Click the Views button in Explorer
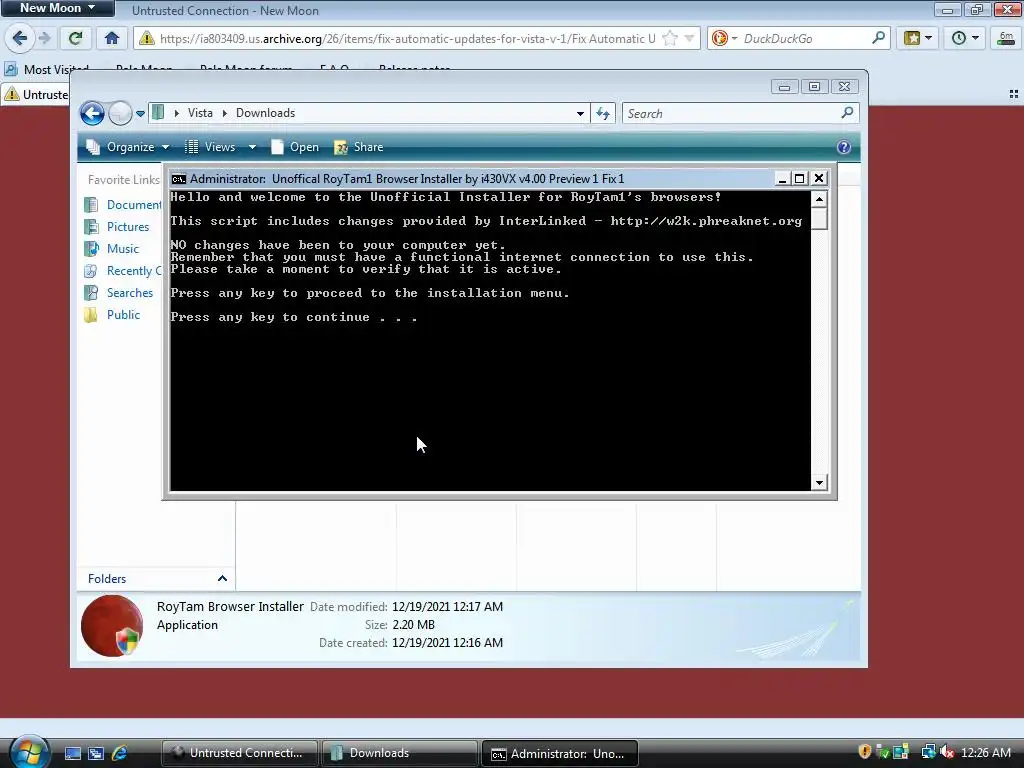The width and height of the screenshot is (1024, 768). tap(210, 147)
